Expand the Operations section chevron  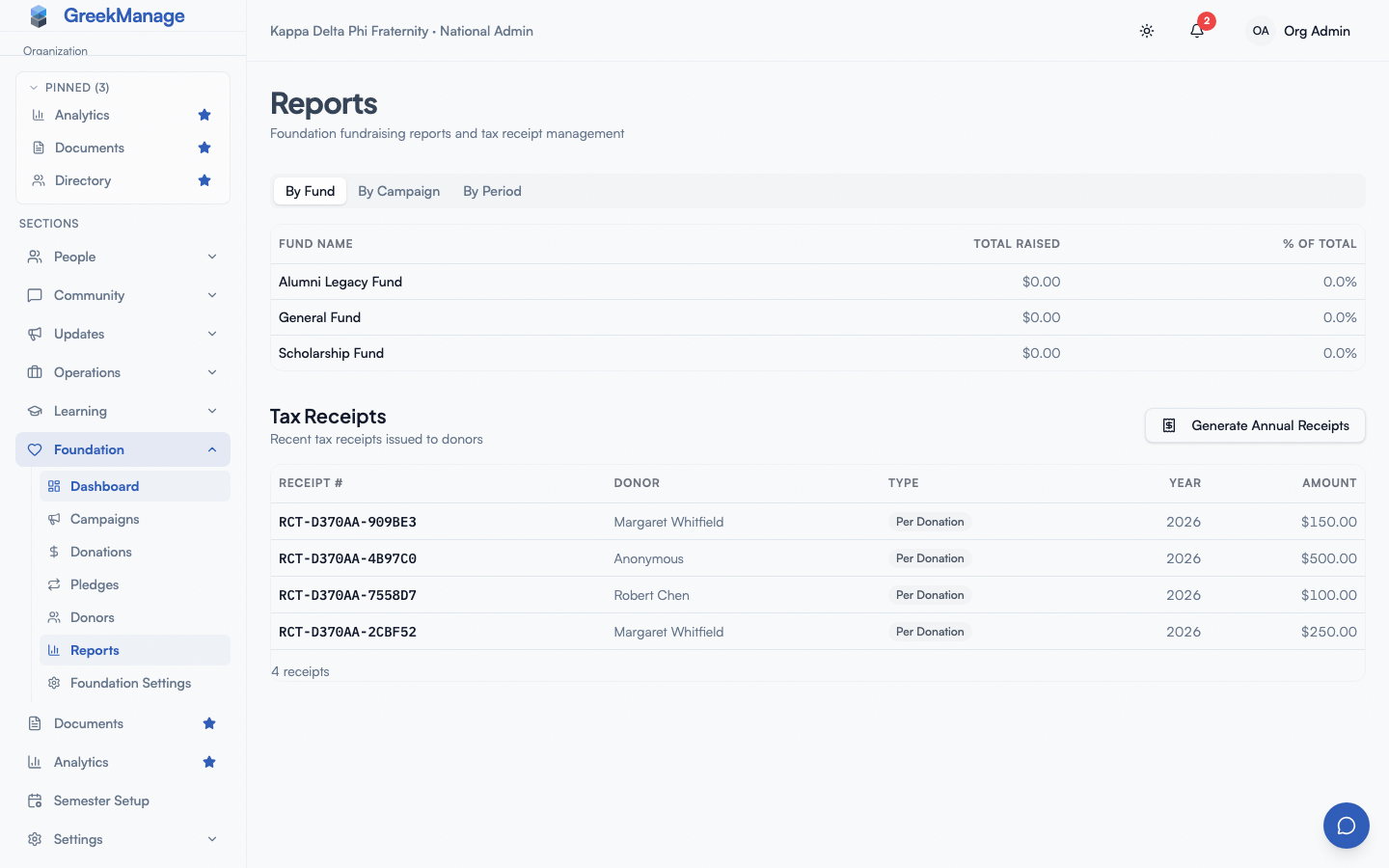point(212,372)
